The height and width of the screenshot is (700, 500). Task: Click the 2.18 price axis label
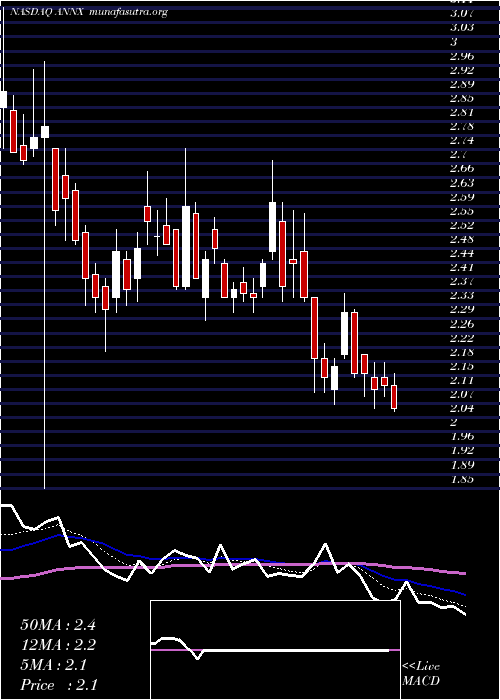463,352
